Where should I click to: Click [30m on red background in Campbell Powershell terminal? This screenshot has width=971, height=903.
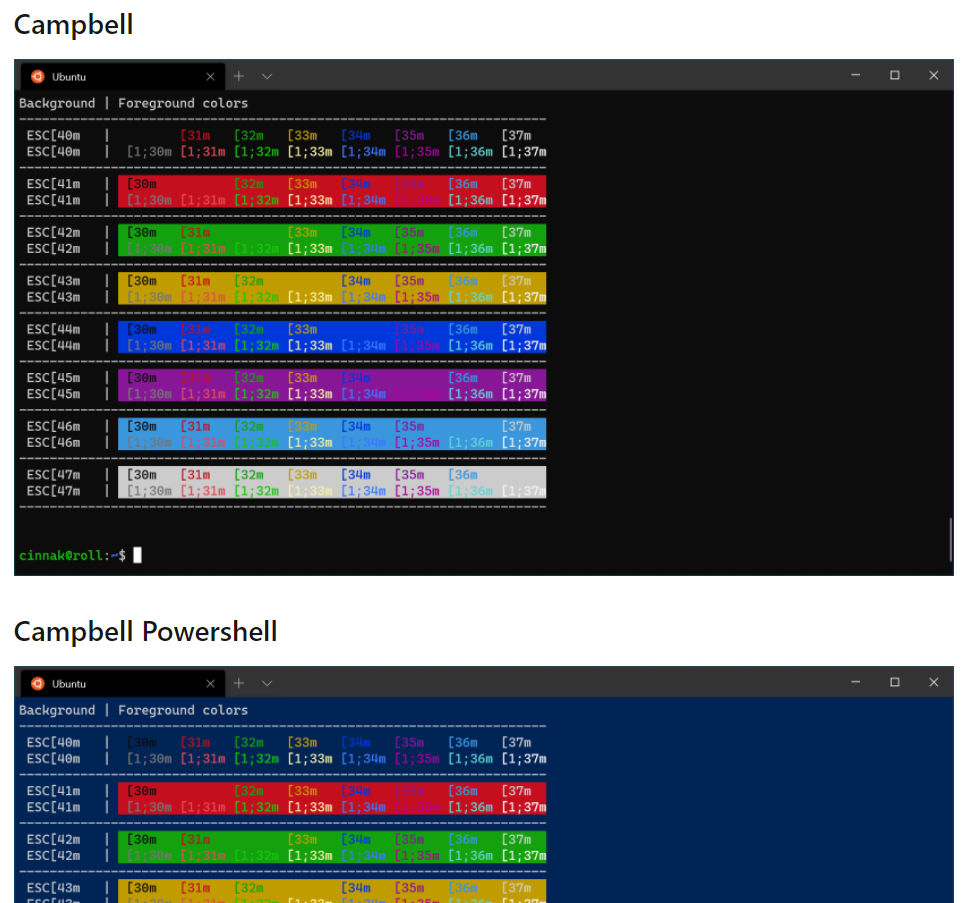click(142, 791)
